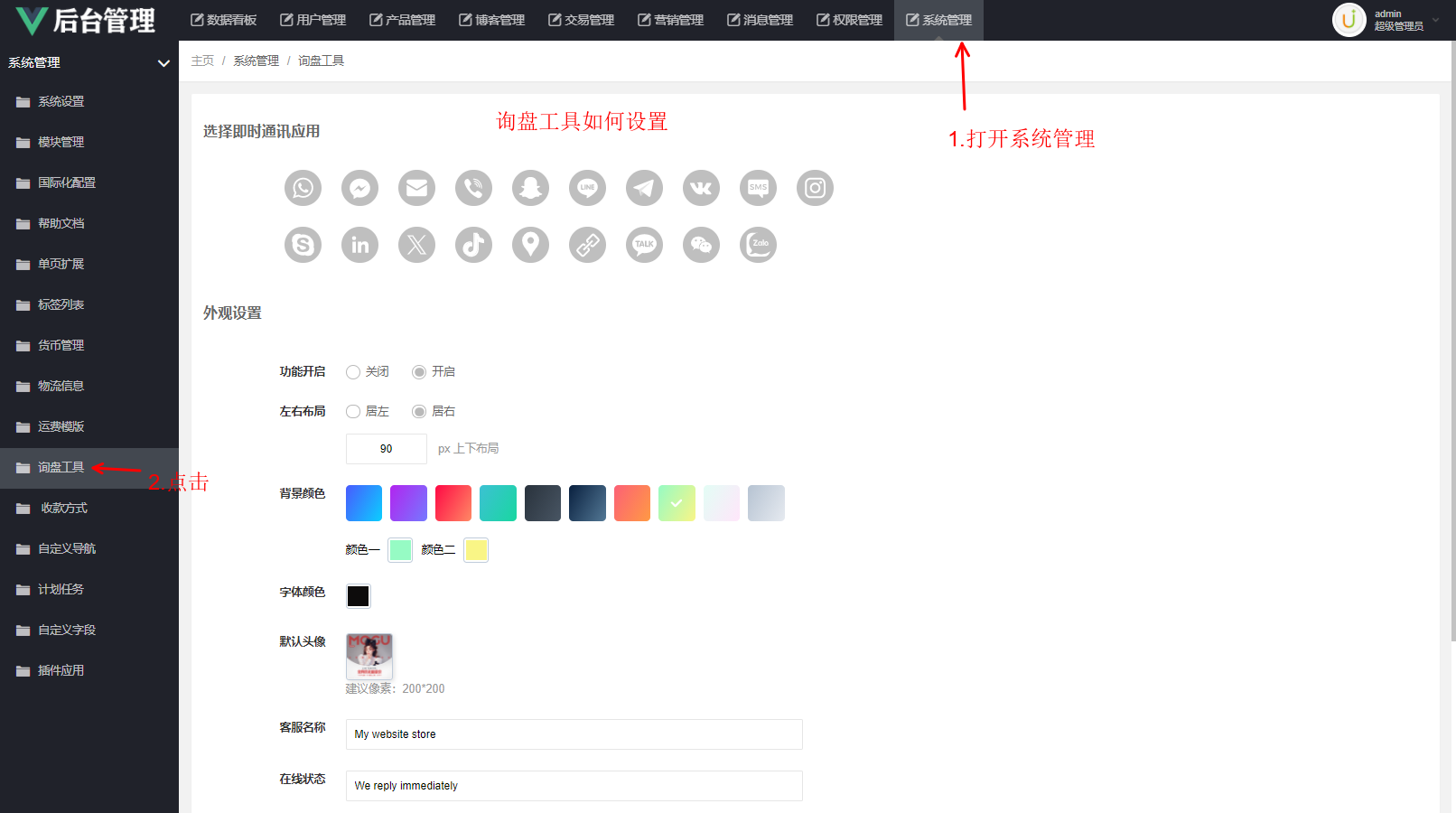The width and height of the screenshot is (1456, 813).
Task: Select the Zalo icon
Action: pos(758,245)
